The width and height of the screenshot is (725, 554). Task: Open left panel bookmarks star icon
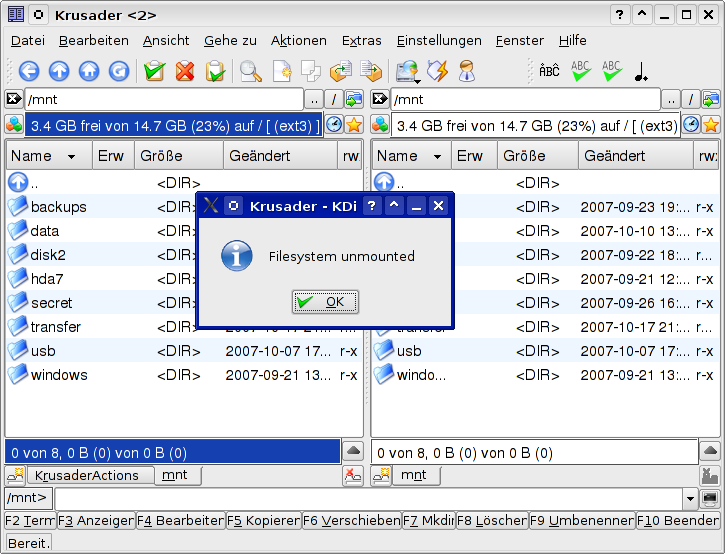(x=354, y=125)
